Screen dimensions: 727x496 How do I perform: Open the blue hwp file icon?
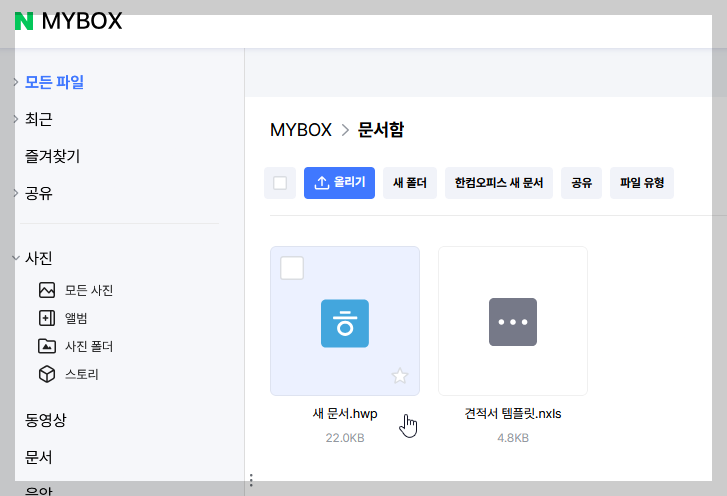(x=345, y=324)
